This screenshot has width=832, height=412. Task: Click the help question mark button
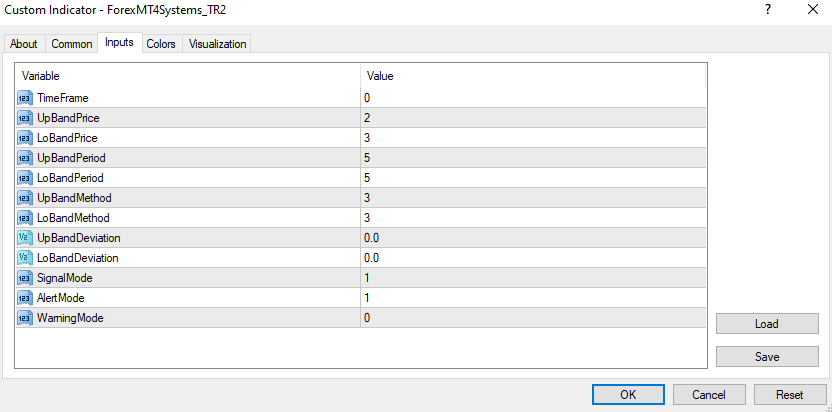click(x=768, y=10)
